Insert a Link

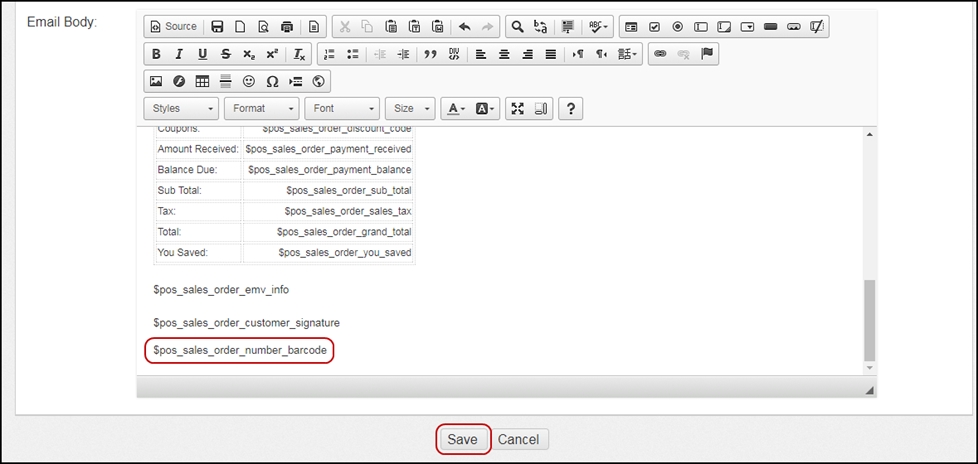[660, 54]
